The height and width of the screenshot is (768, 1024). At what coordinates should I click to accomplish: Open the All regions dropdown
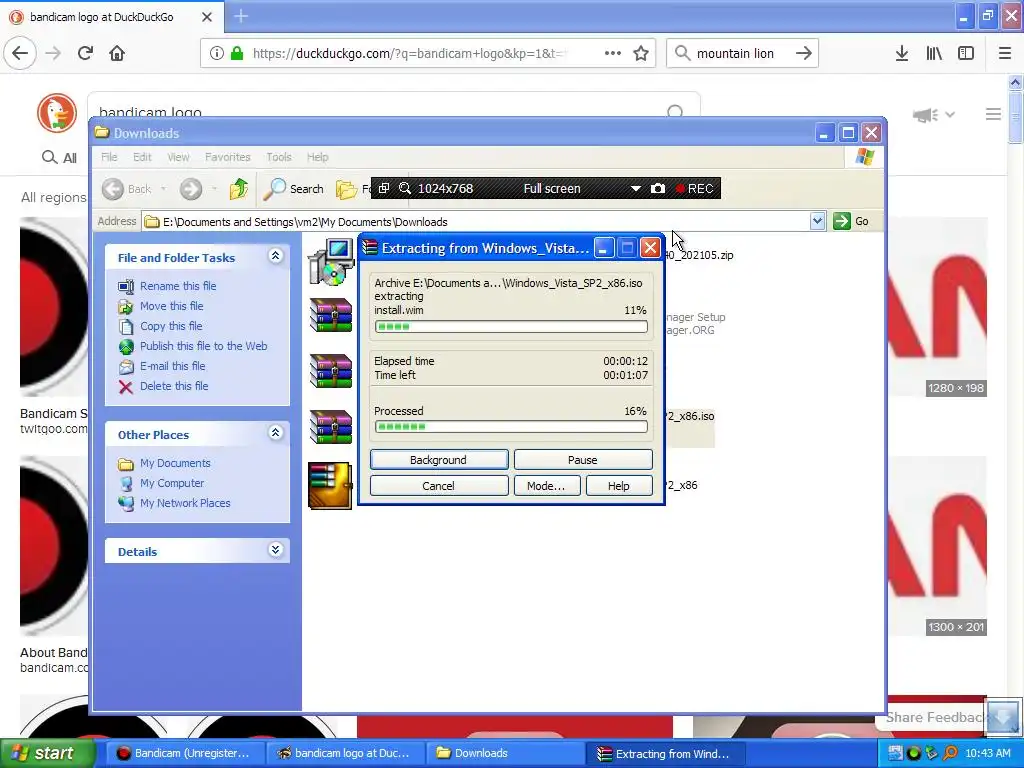54,197
